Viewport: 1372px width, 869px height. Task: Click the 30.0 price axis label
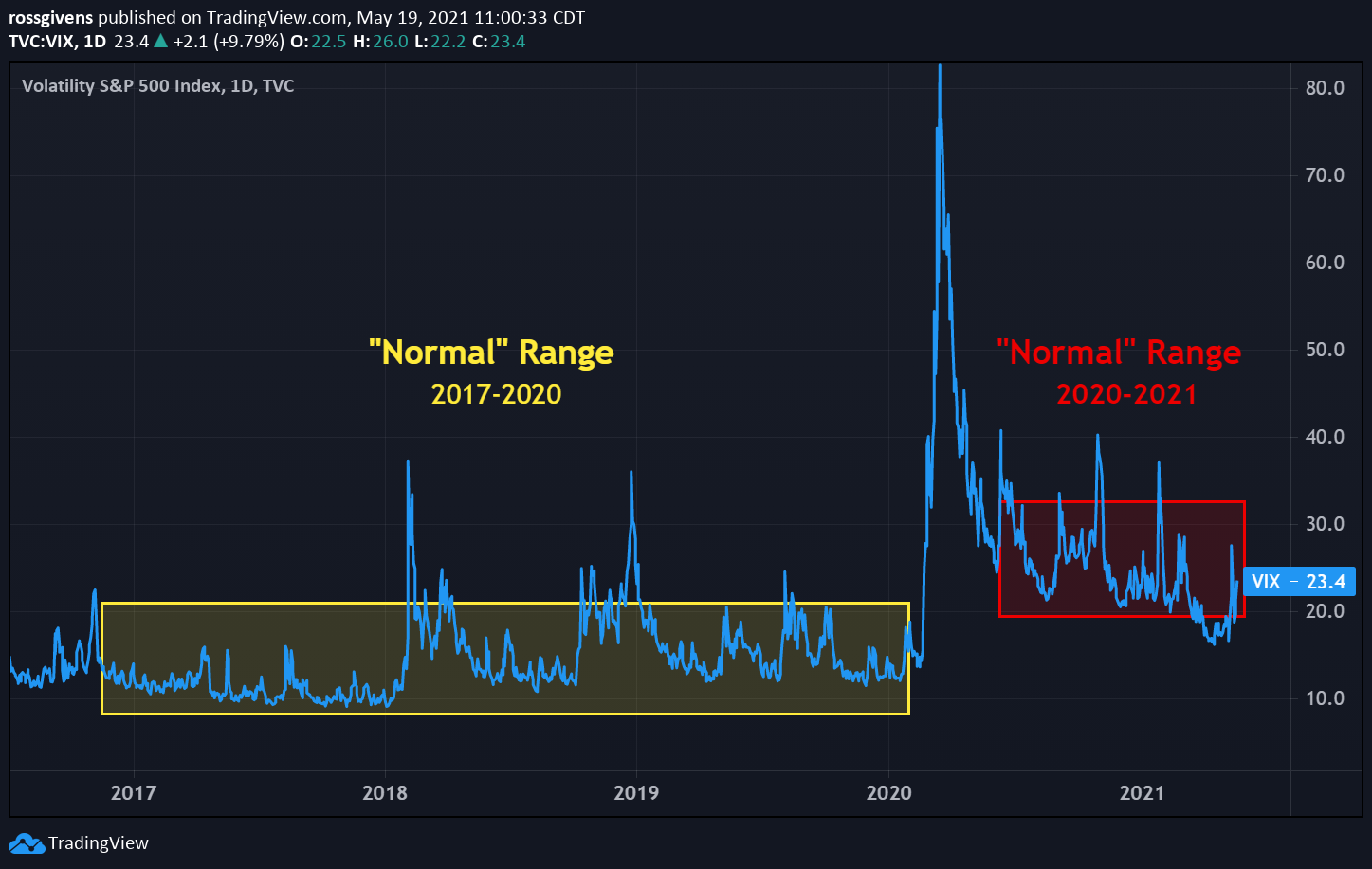[1325, 524]
